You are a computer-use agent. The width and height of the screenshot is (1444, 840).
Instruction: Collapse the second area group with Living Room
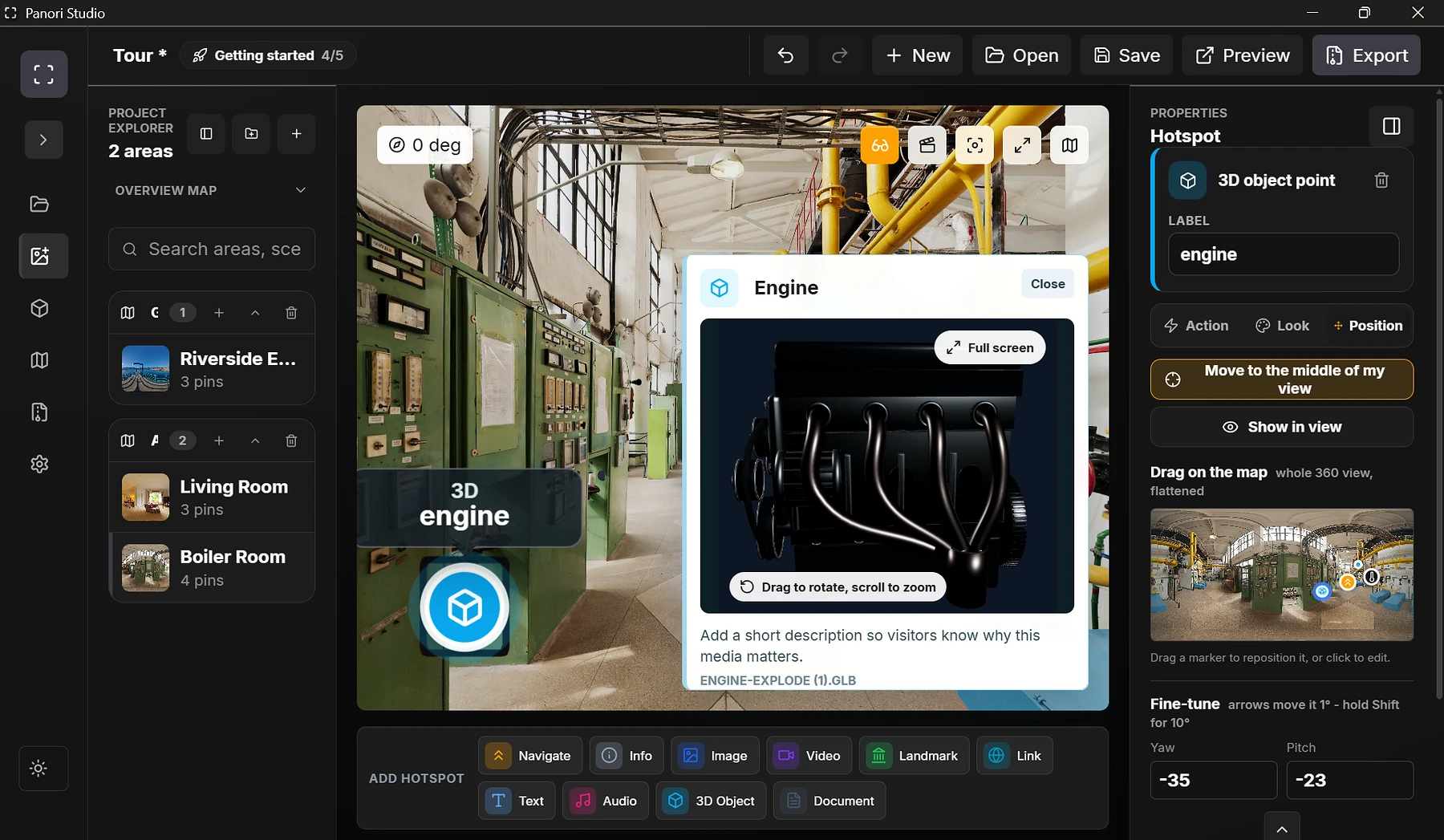point(255,440)
